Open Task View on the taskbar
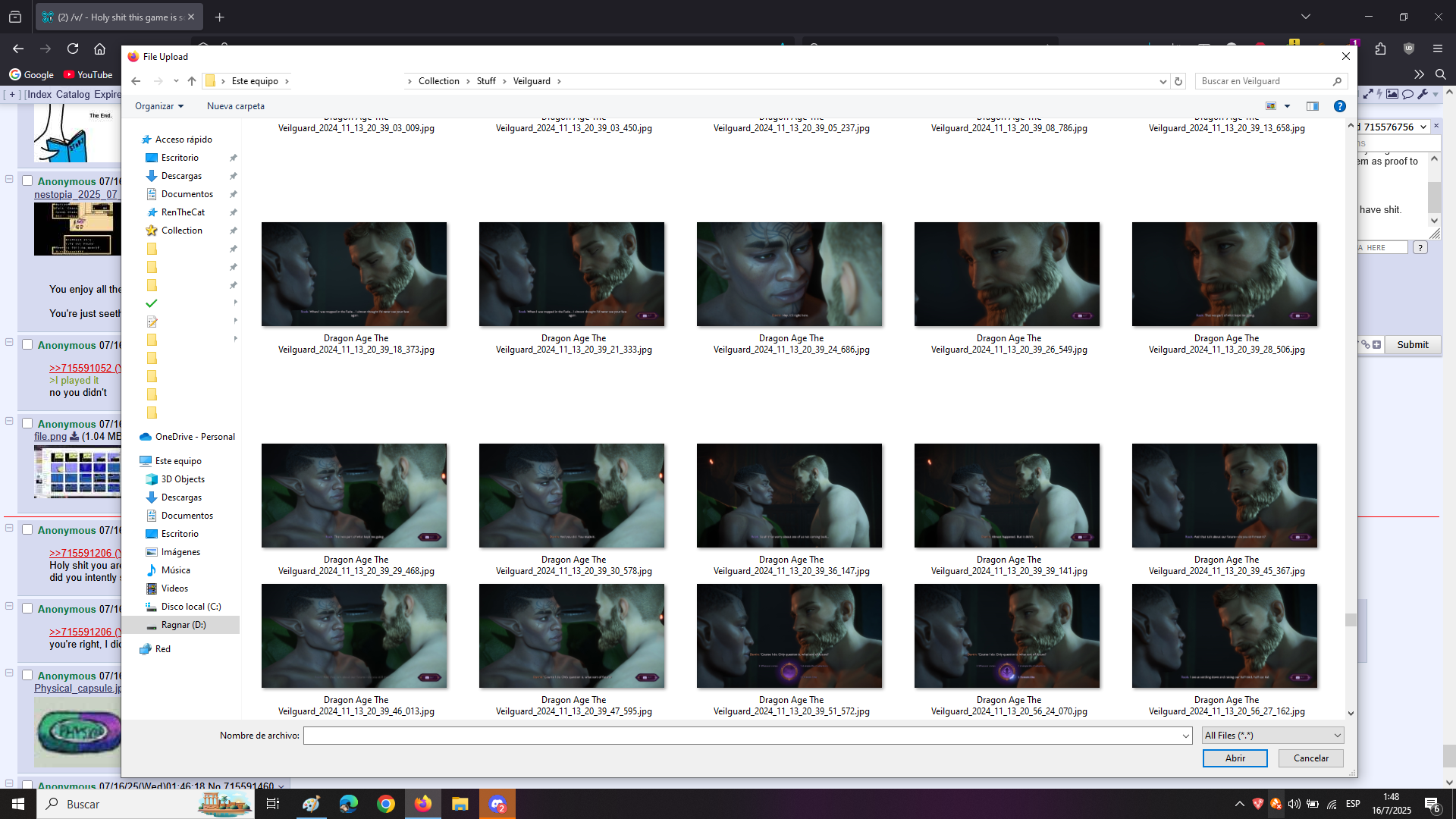 coord(273,804)
